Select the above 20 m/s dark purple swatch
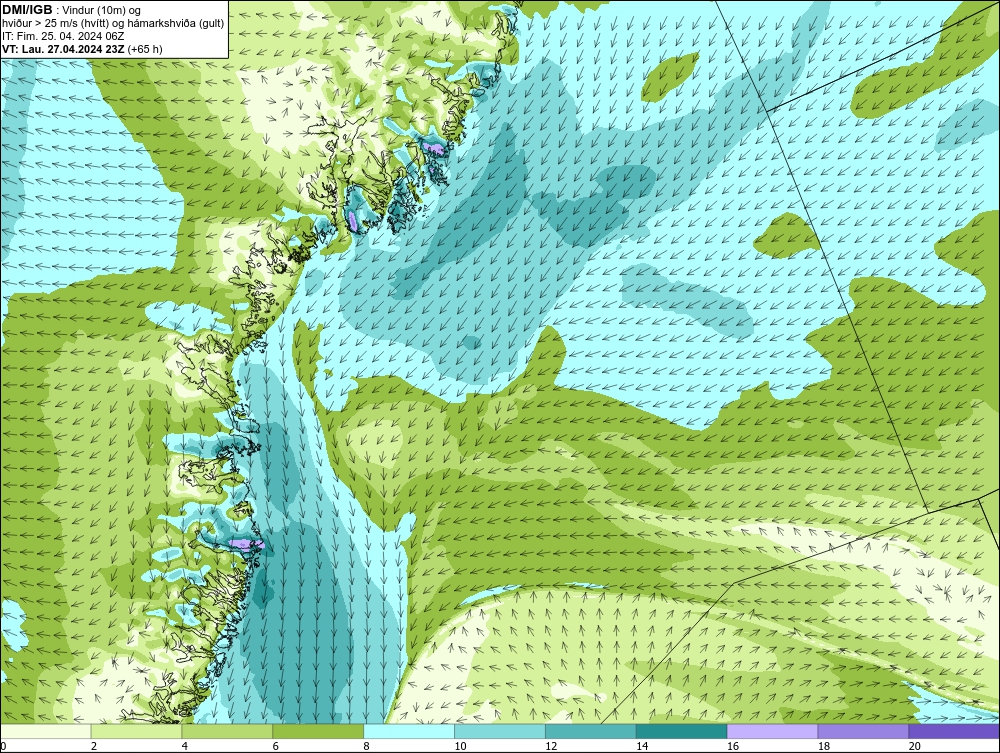 tap(954, 731)
